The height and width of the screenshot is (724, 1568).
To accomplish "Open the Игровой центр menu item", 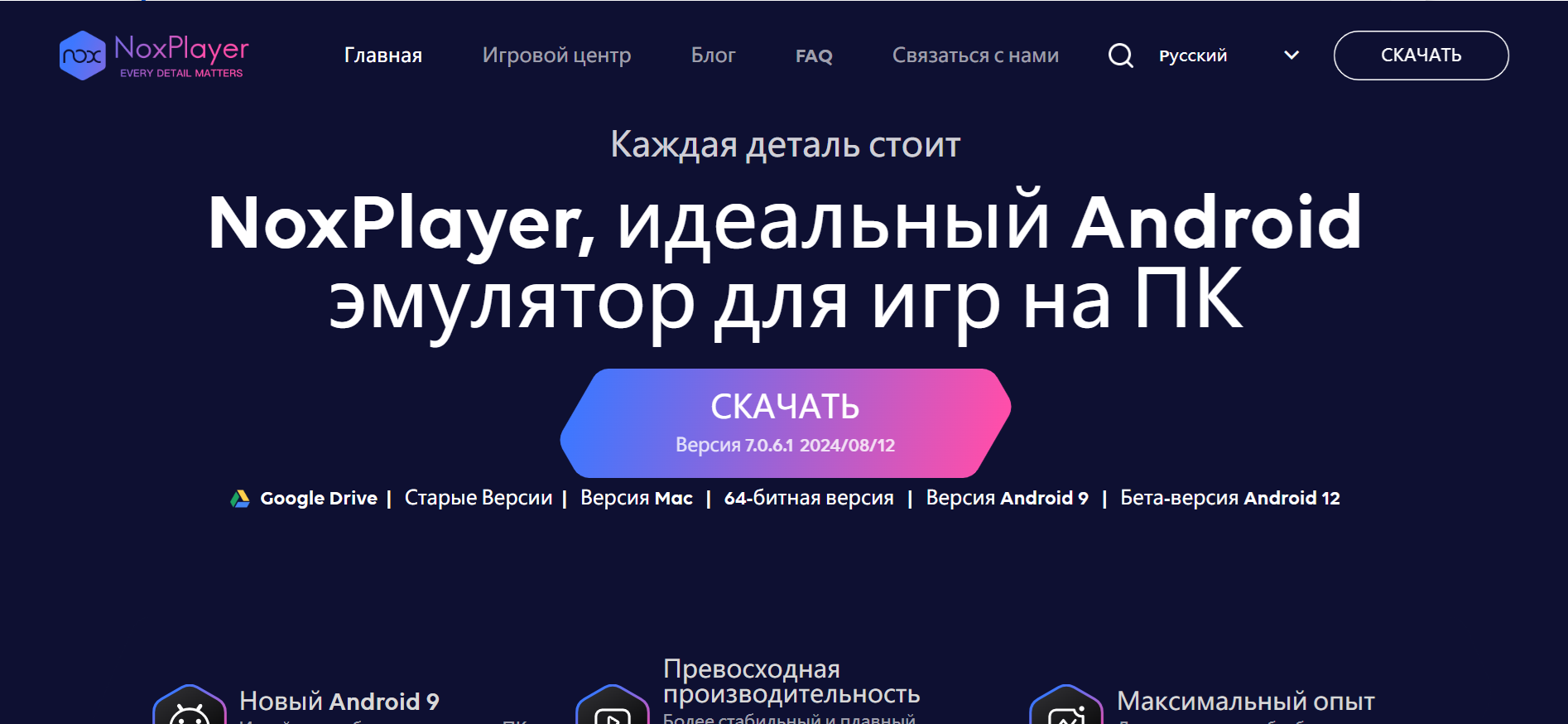I will [x=557, y=56].
